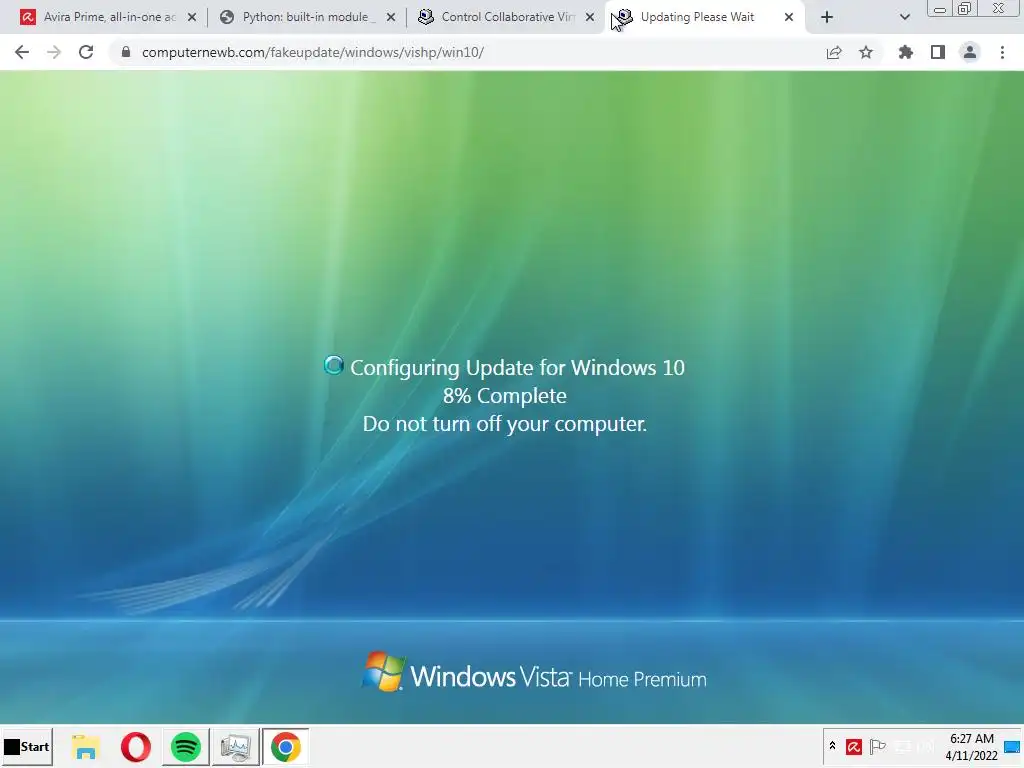Toggle the Chrome side panel
The width and height of the screenshot is (1024, 768).
pyautogui.click(x=938, y=52)
